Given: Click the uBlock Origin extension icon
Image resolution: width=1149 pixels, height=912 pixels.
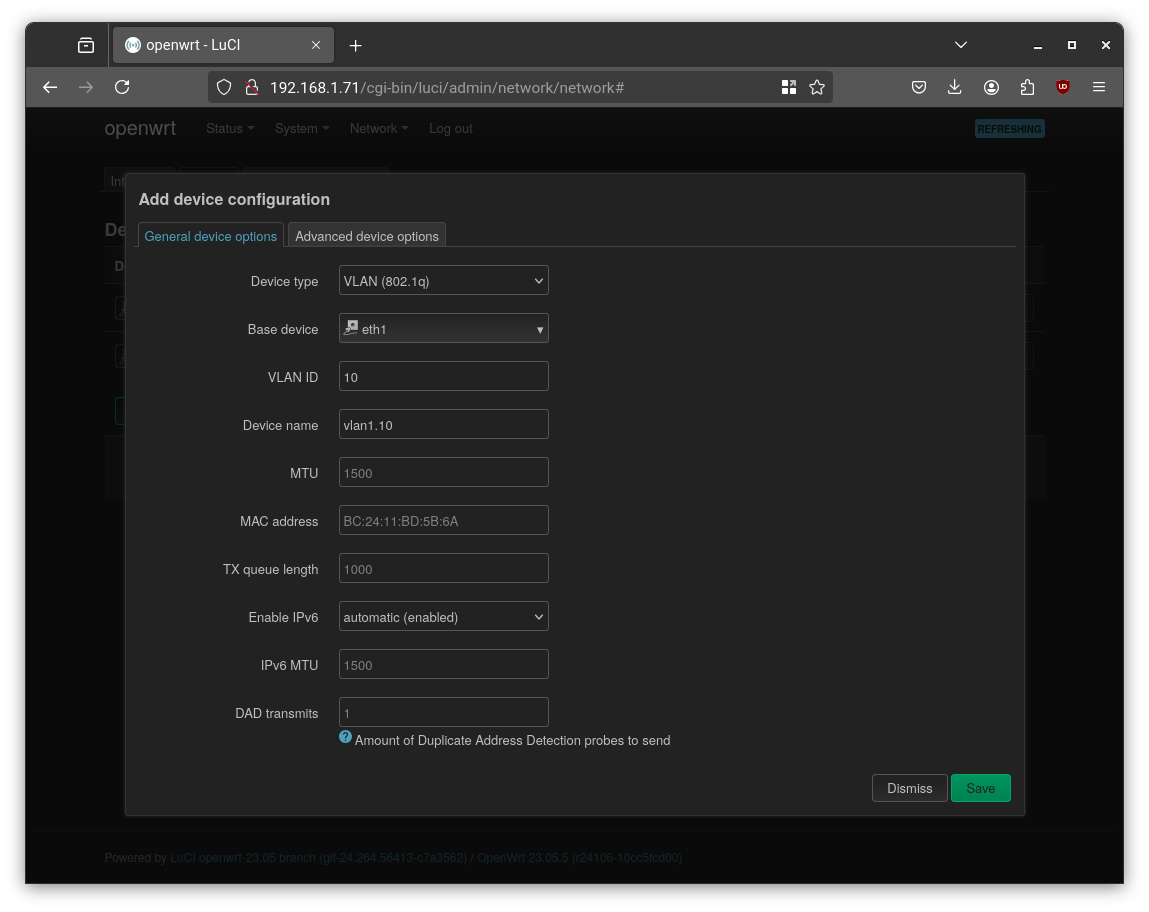Looking at the screenshot, I should tap(1062, 87).
